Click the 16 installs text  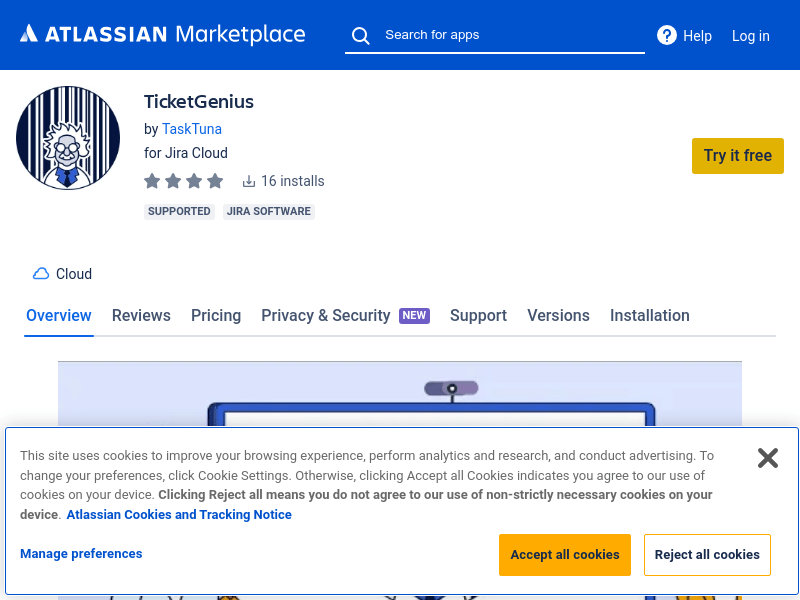pyautogui.click(x=293, y=181)
